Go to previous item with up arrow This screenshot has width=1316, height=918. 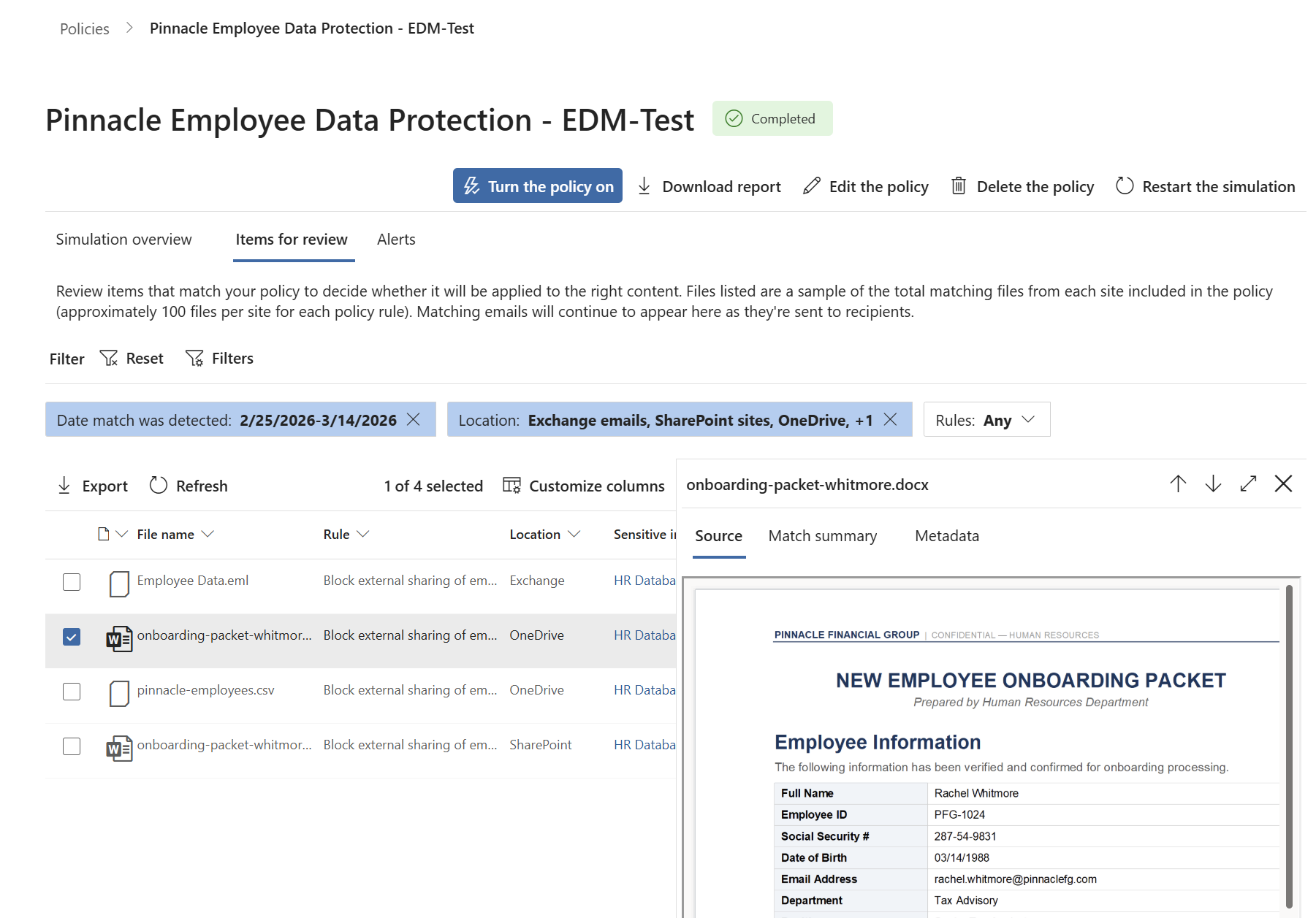click(x=1178, y=483)
